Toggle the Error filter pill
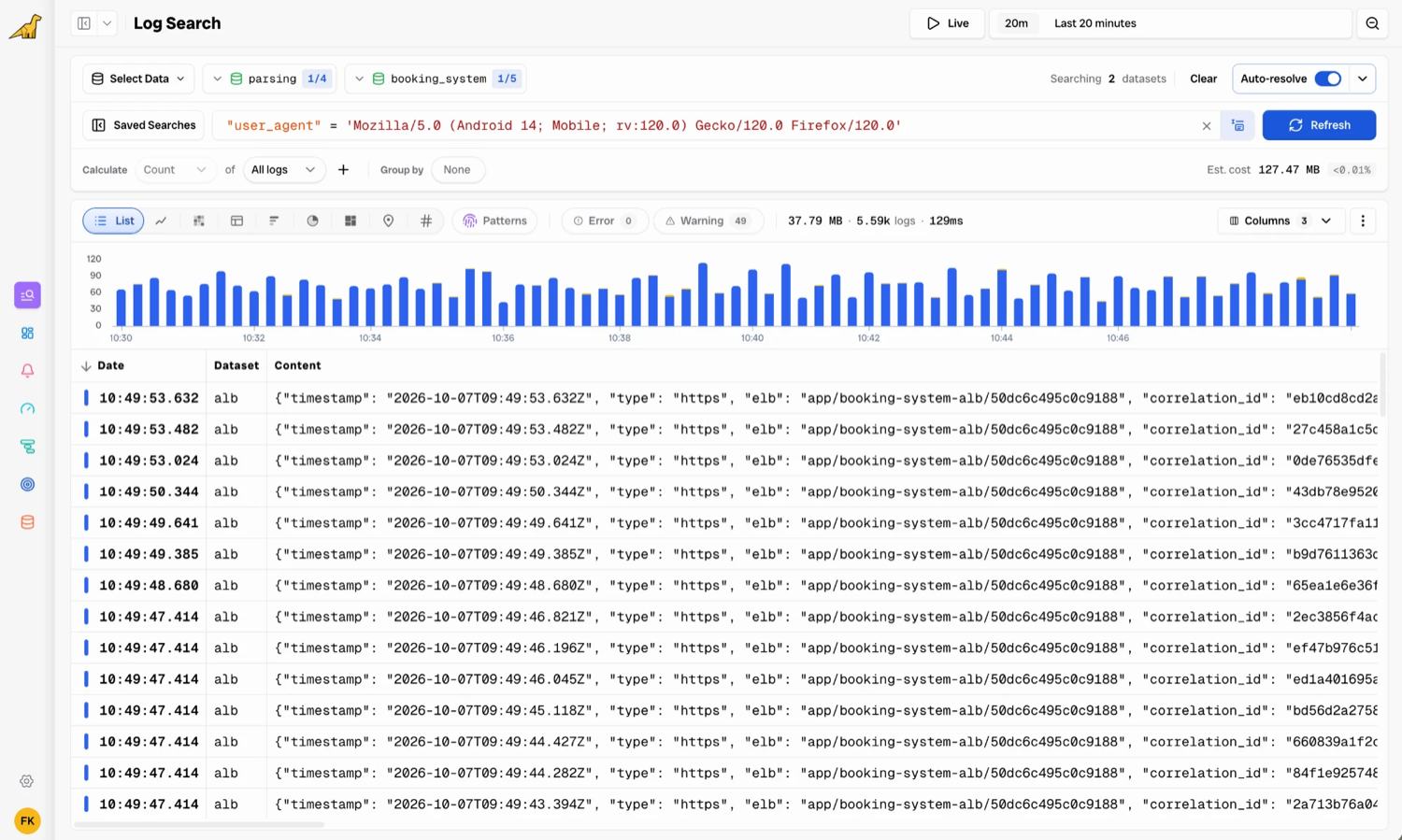The width and height of the screenshot is (1402, 840). point(605,221)
